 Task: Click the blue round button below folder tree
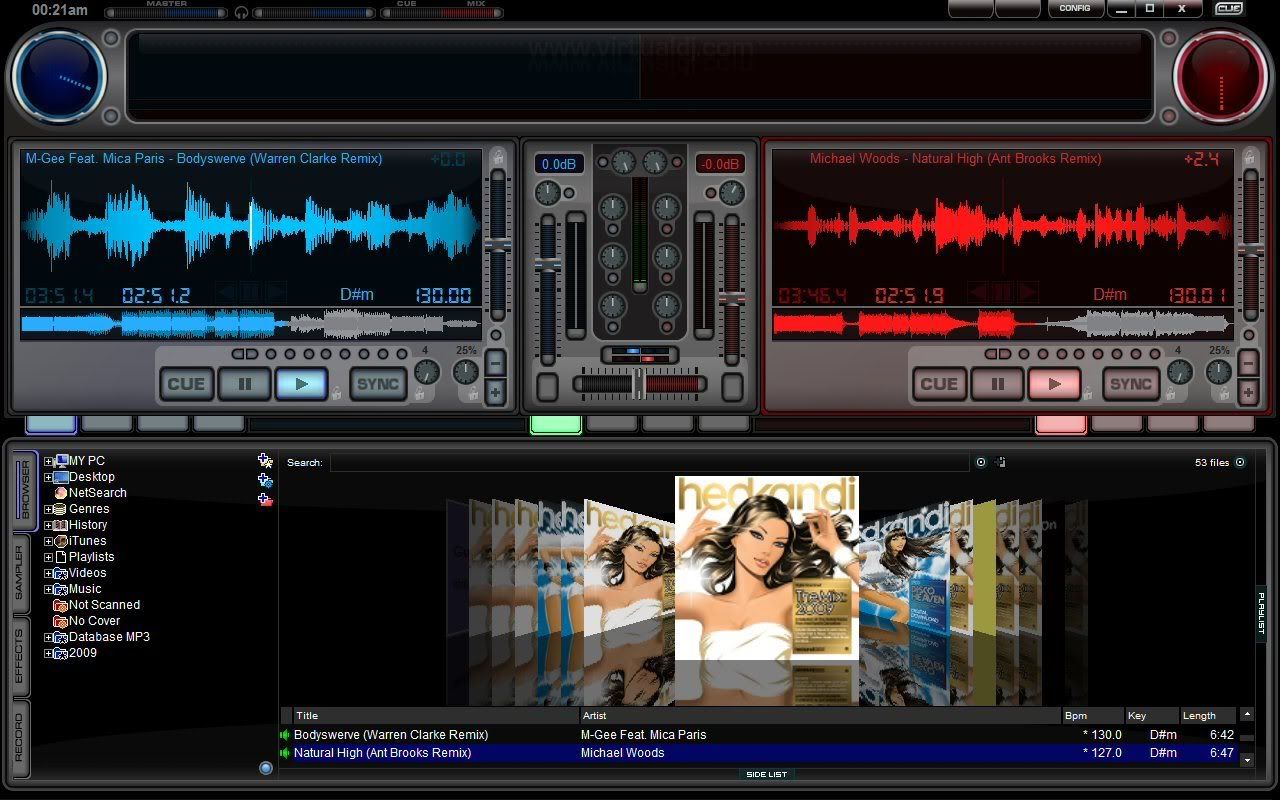tap(265, 768)
